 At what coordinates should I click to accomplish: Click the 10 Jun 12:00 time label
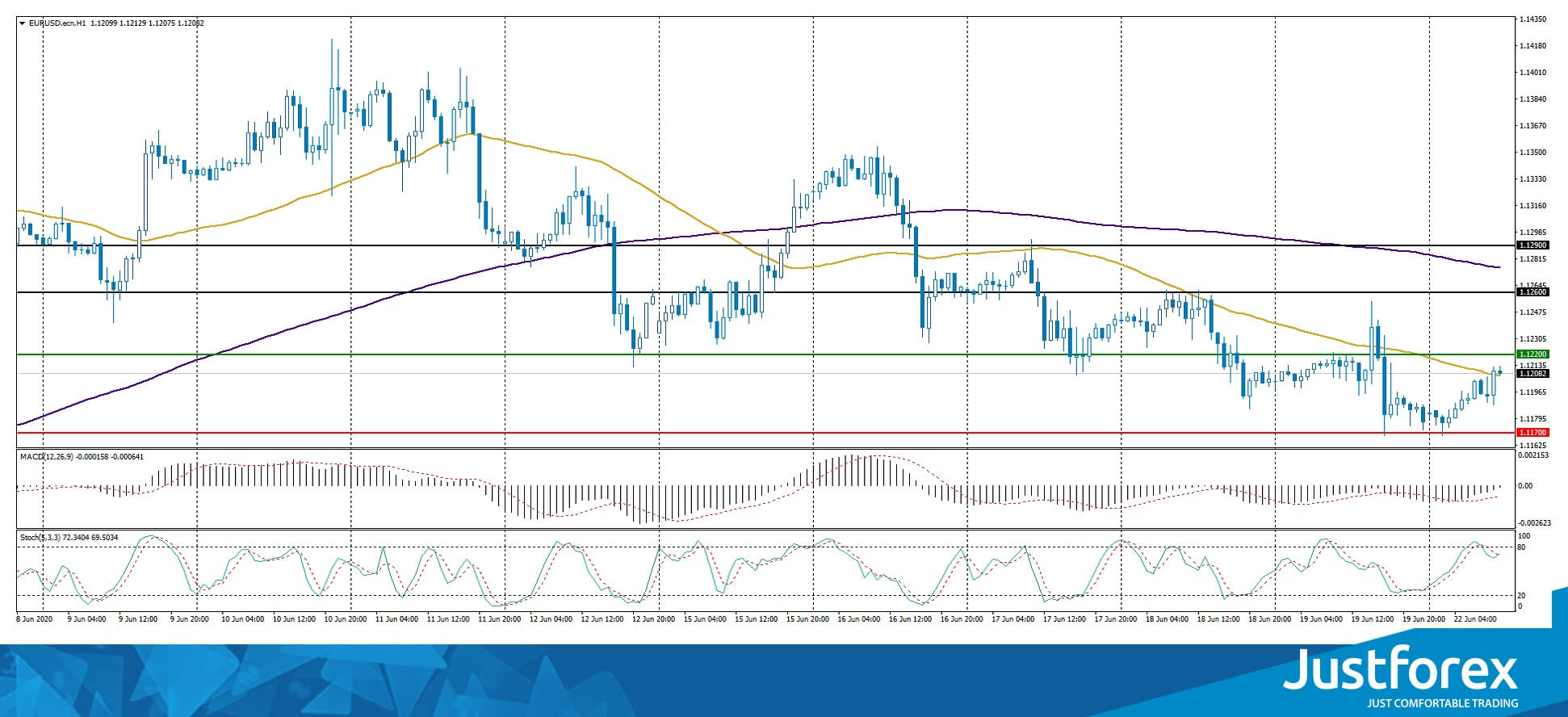click(294, 619)
